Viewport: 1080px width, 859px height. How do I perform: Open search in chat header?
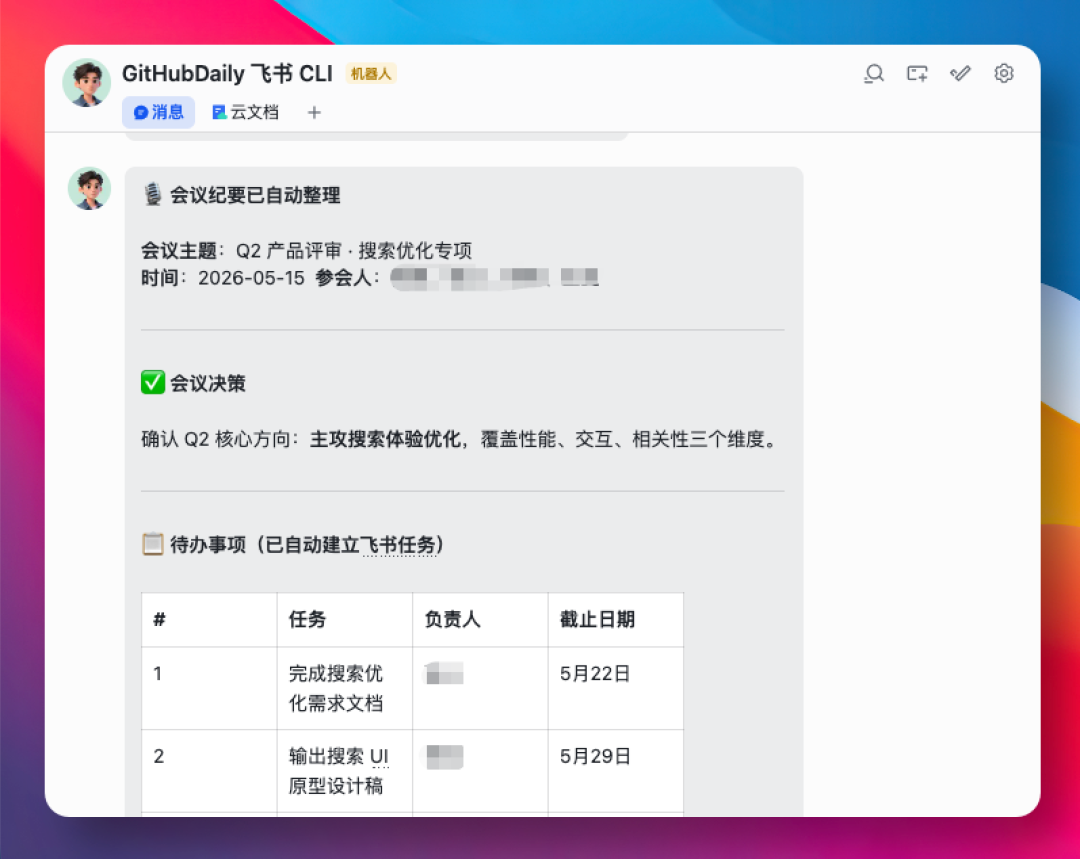coord(874,74)
